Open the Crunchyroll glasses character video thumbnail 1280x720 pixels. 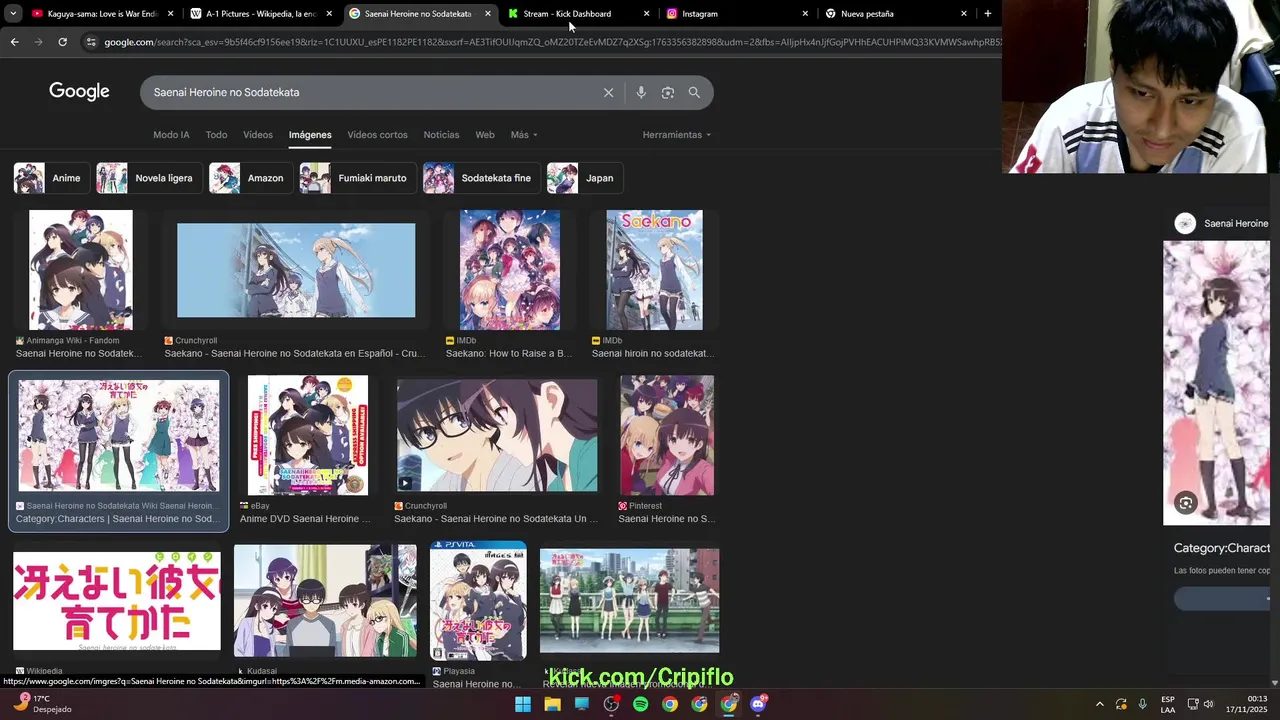[x=497, y=435]
